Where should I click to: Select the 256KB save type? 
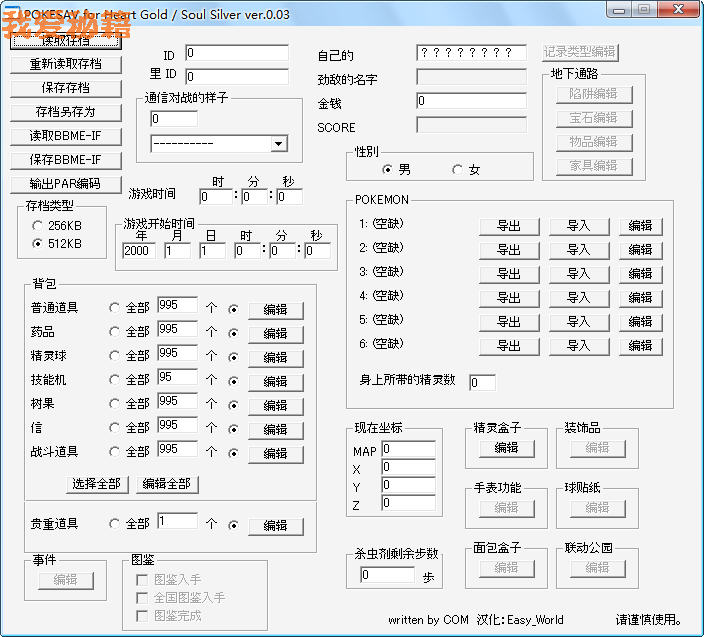(x=38, y=226)
